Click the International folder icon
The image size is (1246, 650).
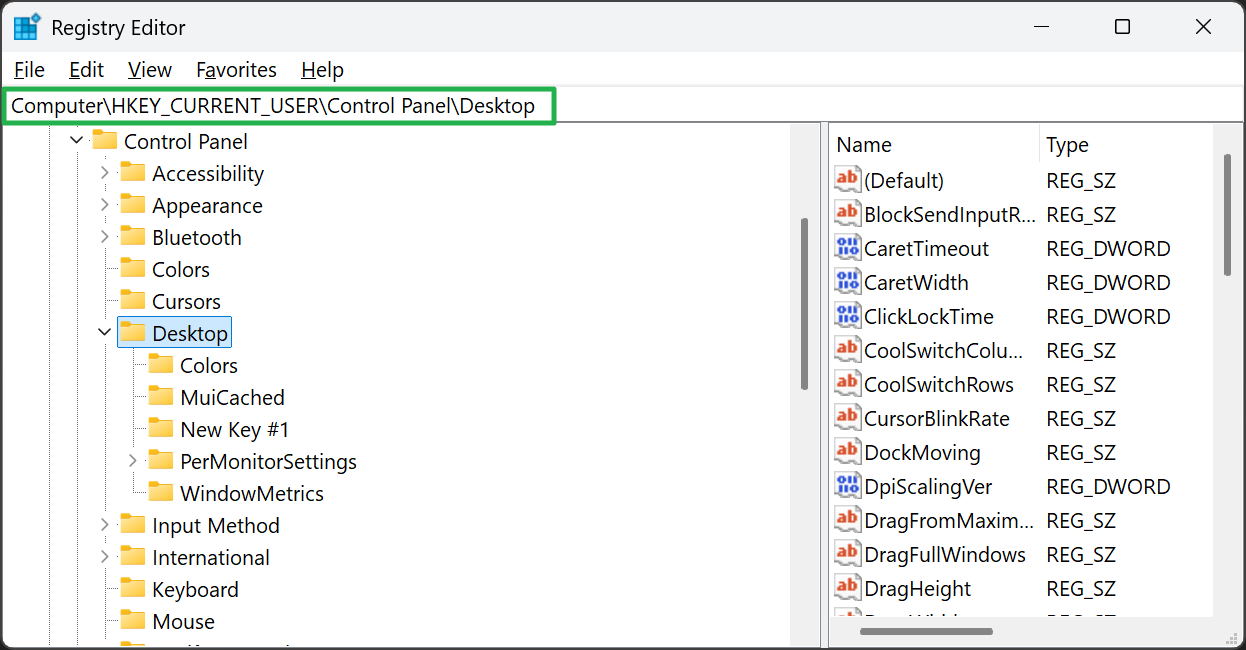pos(133,557)
